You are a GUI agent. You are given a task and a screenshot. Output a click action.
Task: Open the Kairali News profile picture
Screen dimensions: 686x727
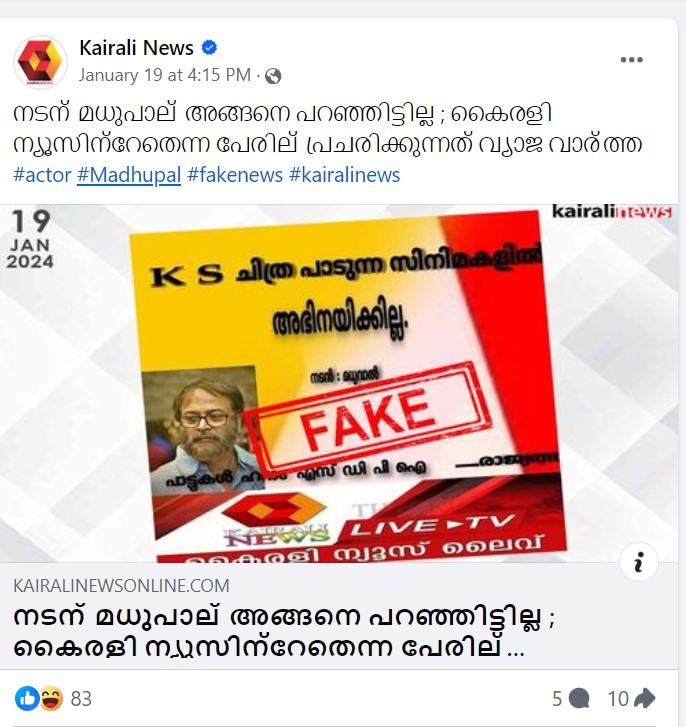40,62
